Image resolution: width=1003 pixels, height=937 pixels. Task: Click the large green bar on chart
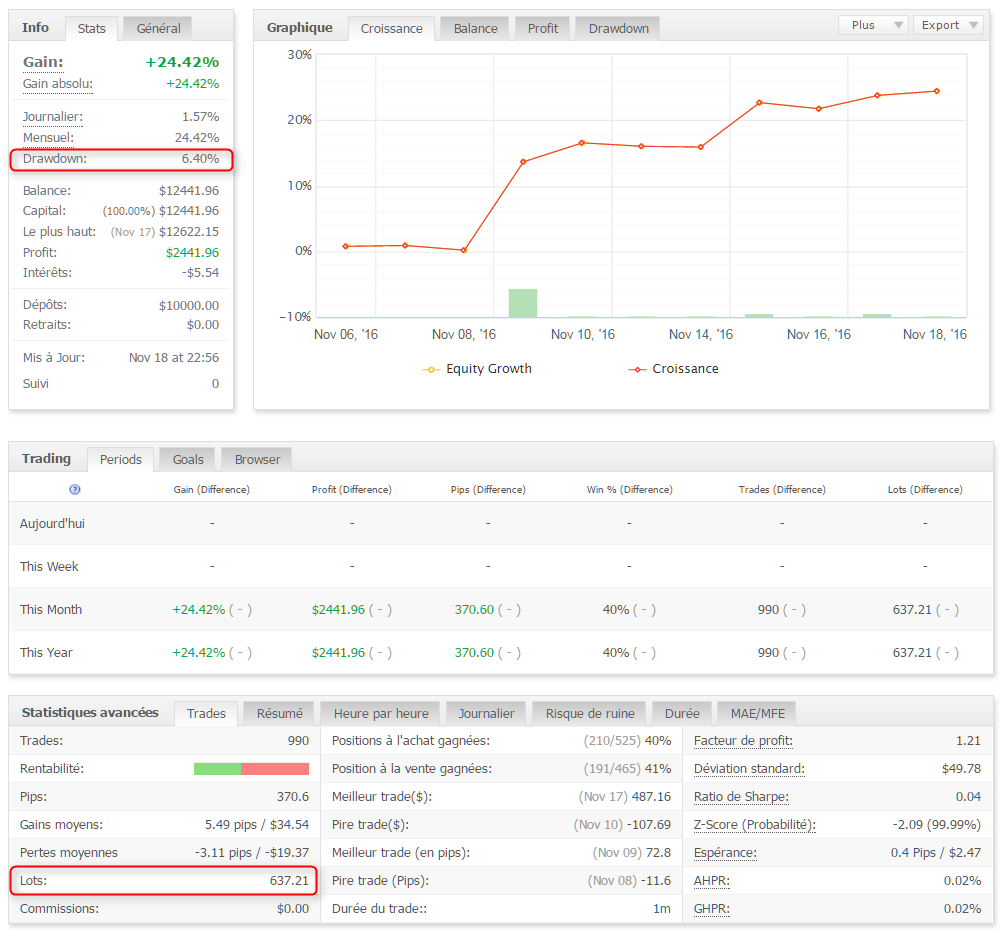[523, 303]
